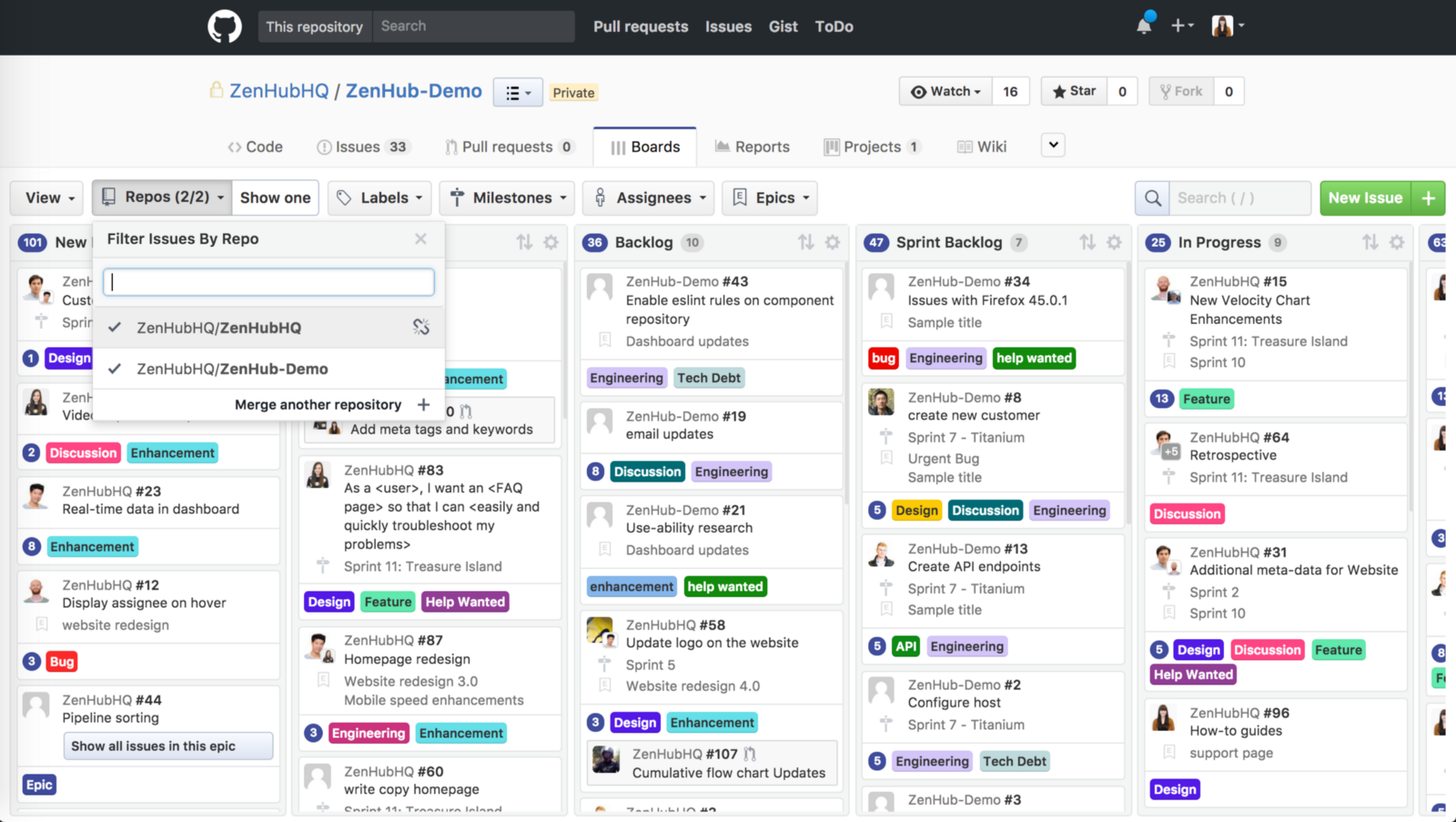Screen dimensions: 1456x822
Task: Click Merge another repository
Action: tap(332, 404)
